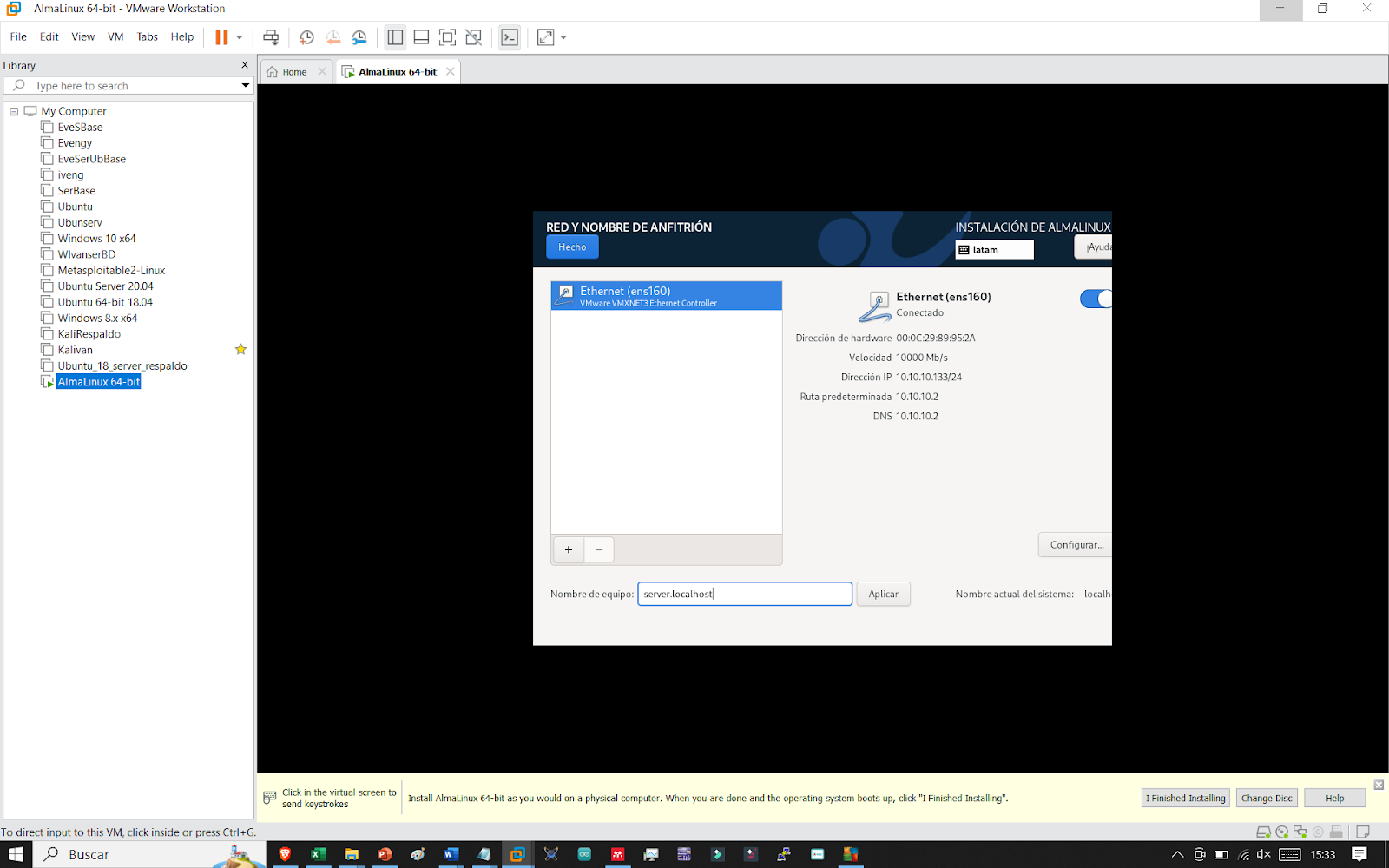Close the easy install notification bar

[x=1379, y=785]
